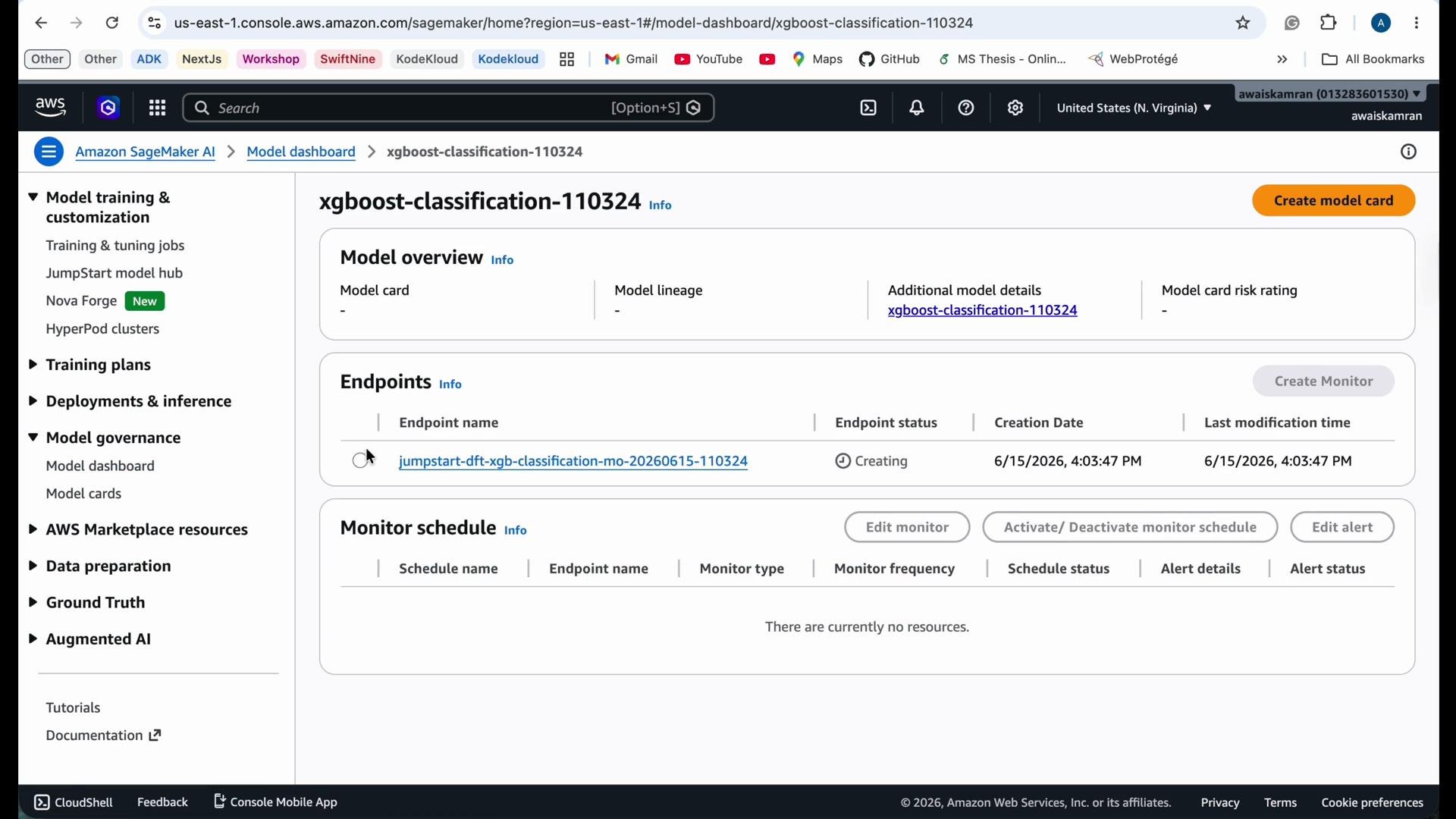Image resolution: width=1456 pixels, height=819 pixels.
Task: Bookmark this page with the star icon
Action: 1243,24
